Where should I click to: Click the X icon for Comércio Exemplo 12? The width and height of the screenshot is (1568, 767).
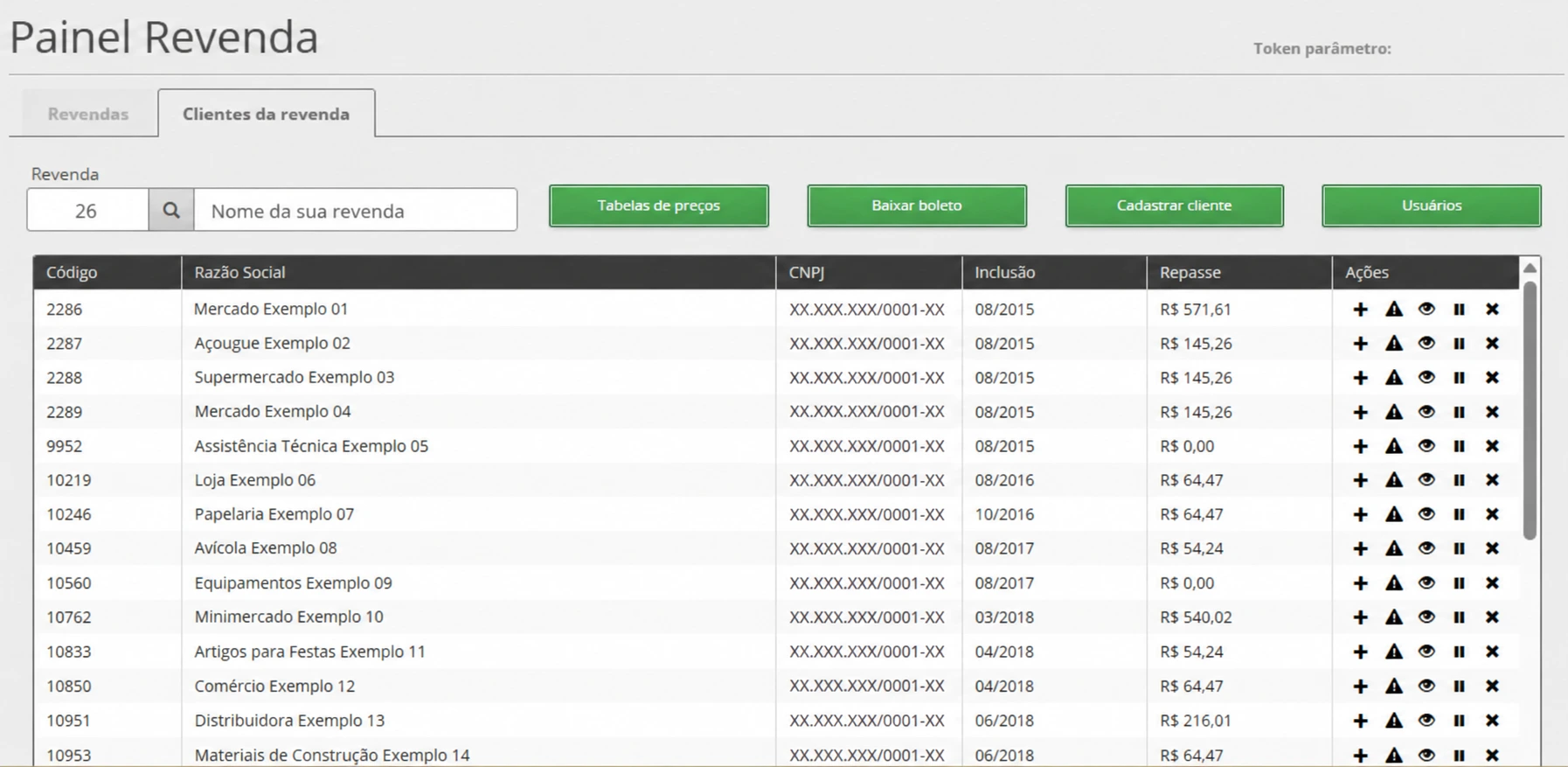[1492, 687]
